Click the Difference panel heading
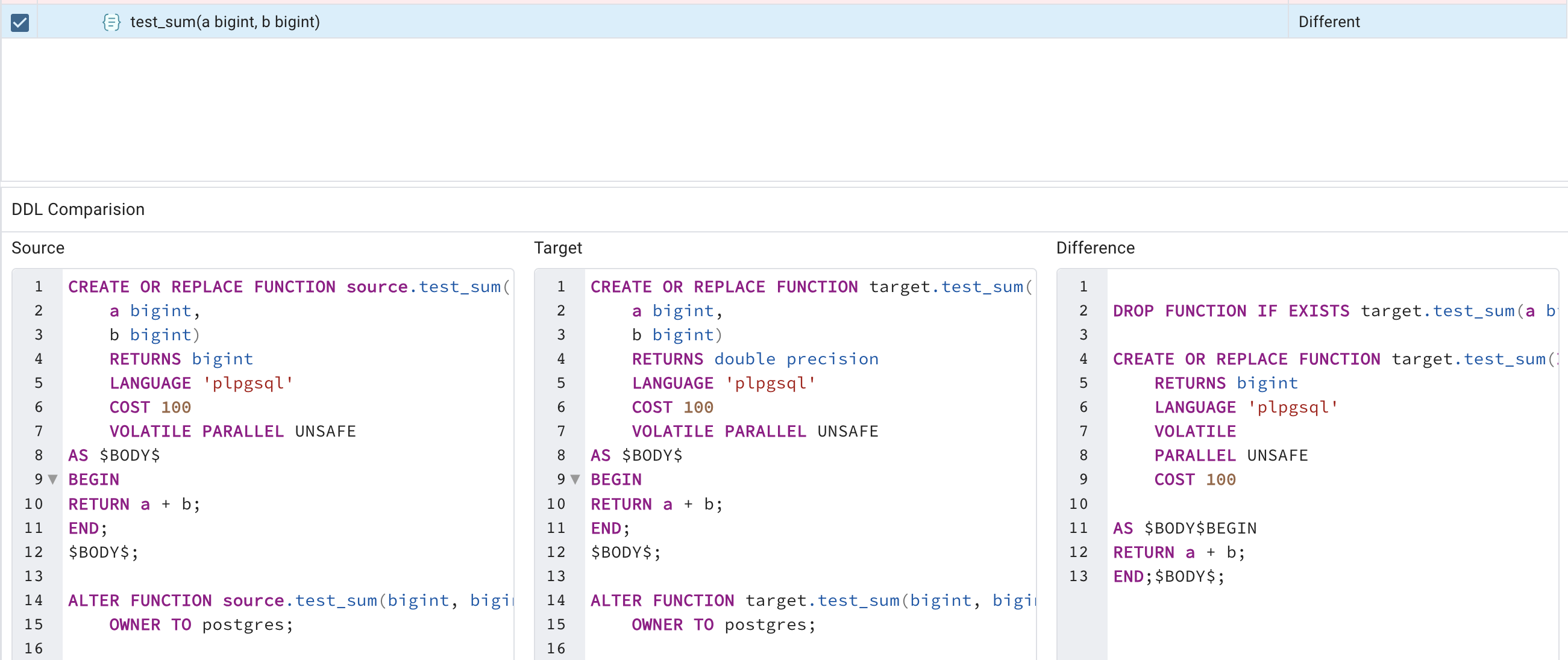Viewport: 1568px width, 660px height. tap(1095, 247)
